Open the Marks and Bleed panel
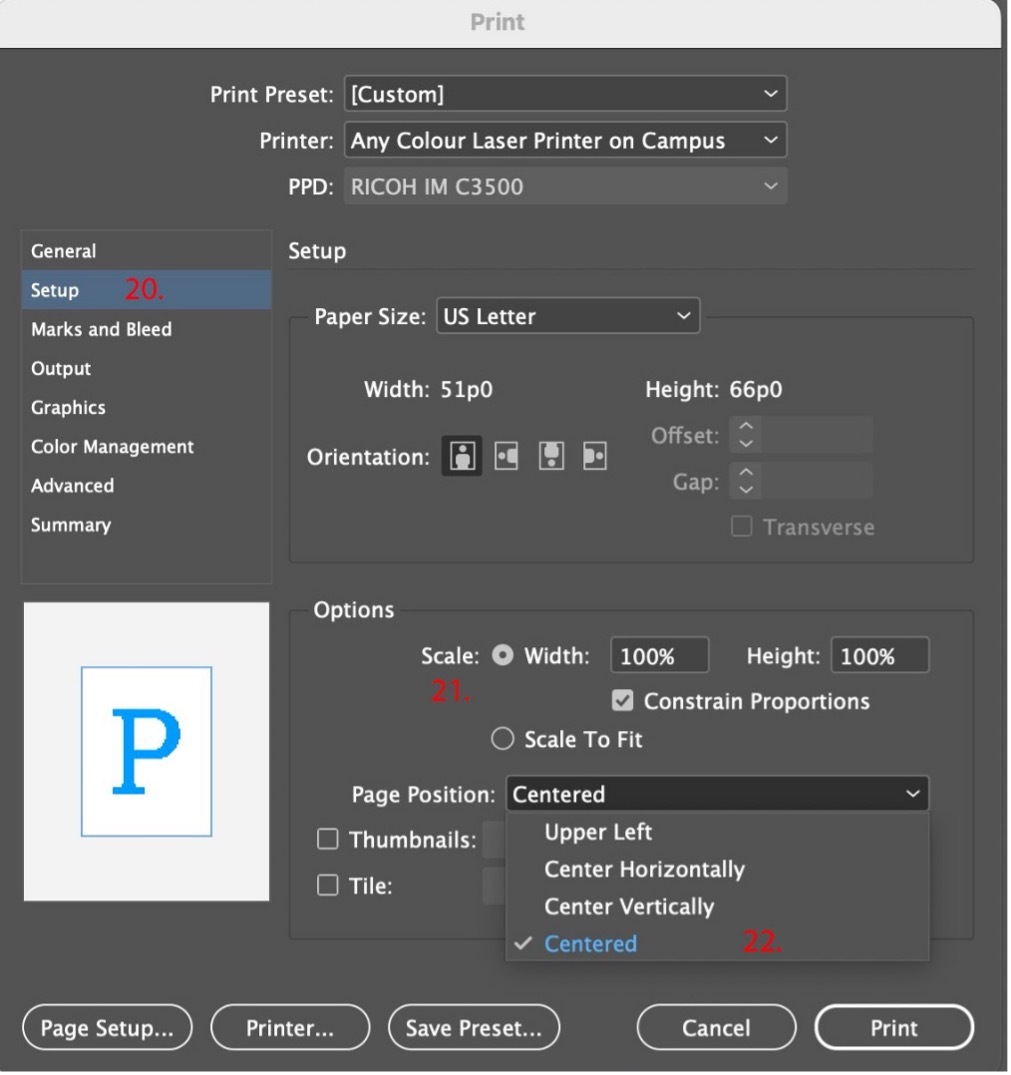1011x1075 pixels. tap(147, 330)
